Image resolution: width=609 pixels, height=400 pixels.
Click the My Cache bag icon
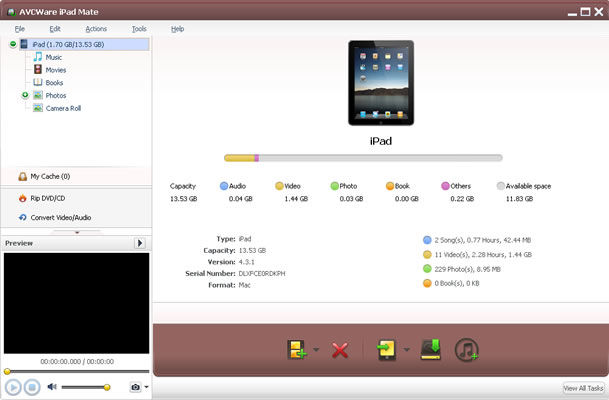[x=23, y=176]
